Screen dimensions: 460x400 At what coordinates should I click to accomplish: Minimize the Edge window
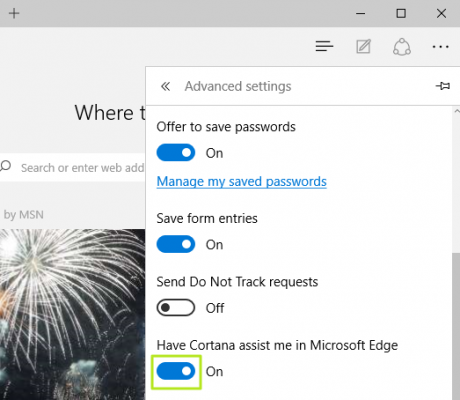click(360, 13)
